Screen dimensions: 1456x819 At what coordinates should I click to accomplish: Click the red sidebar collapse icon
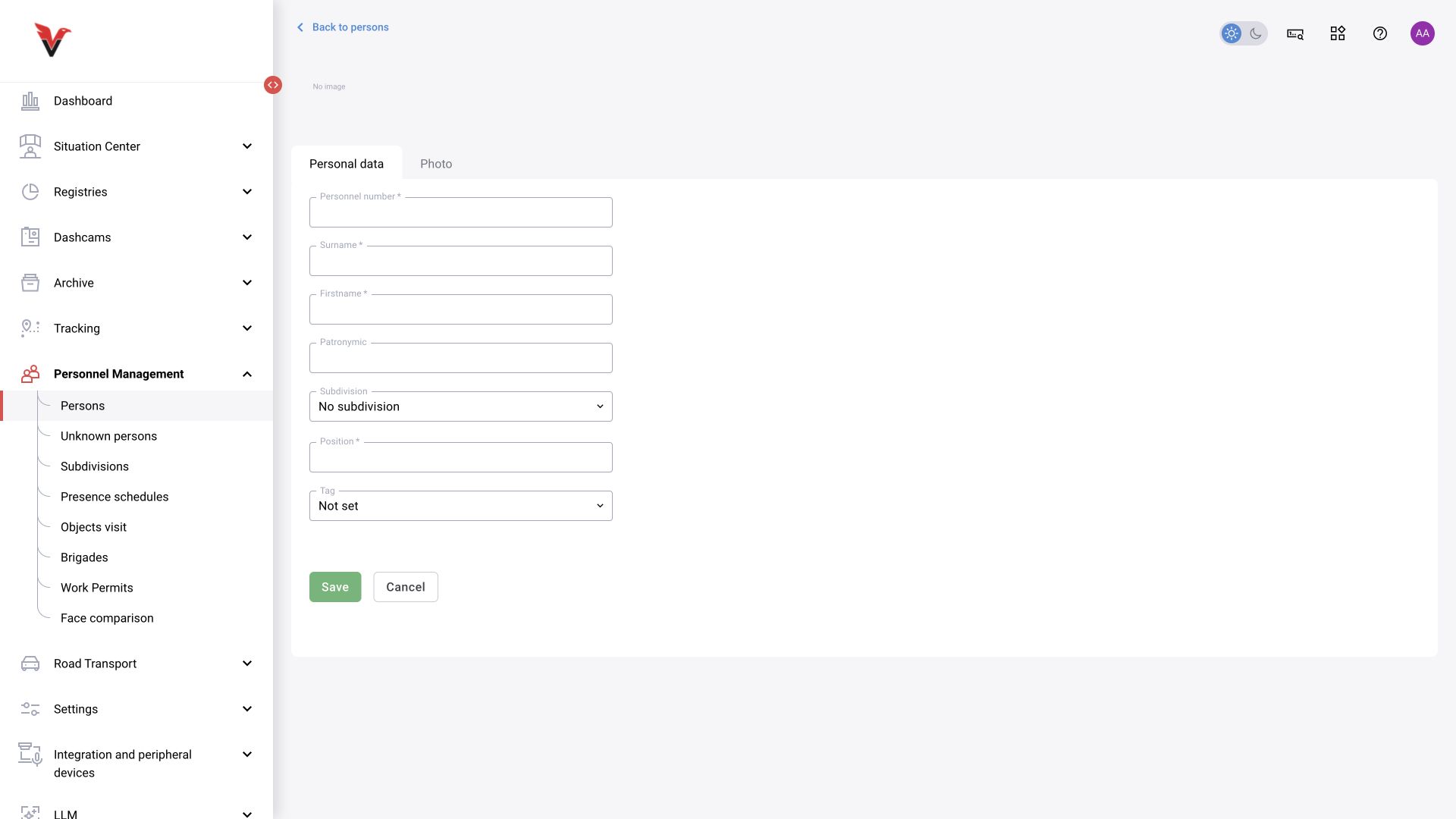pyautogui.click(x=273, y=85)
